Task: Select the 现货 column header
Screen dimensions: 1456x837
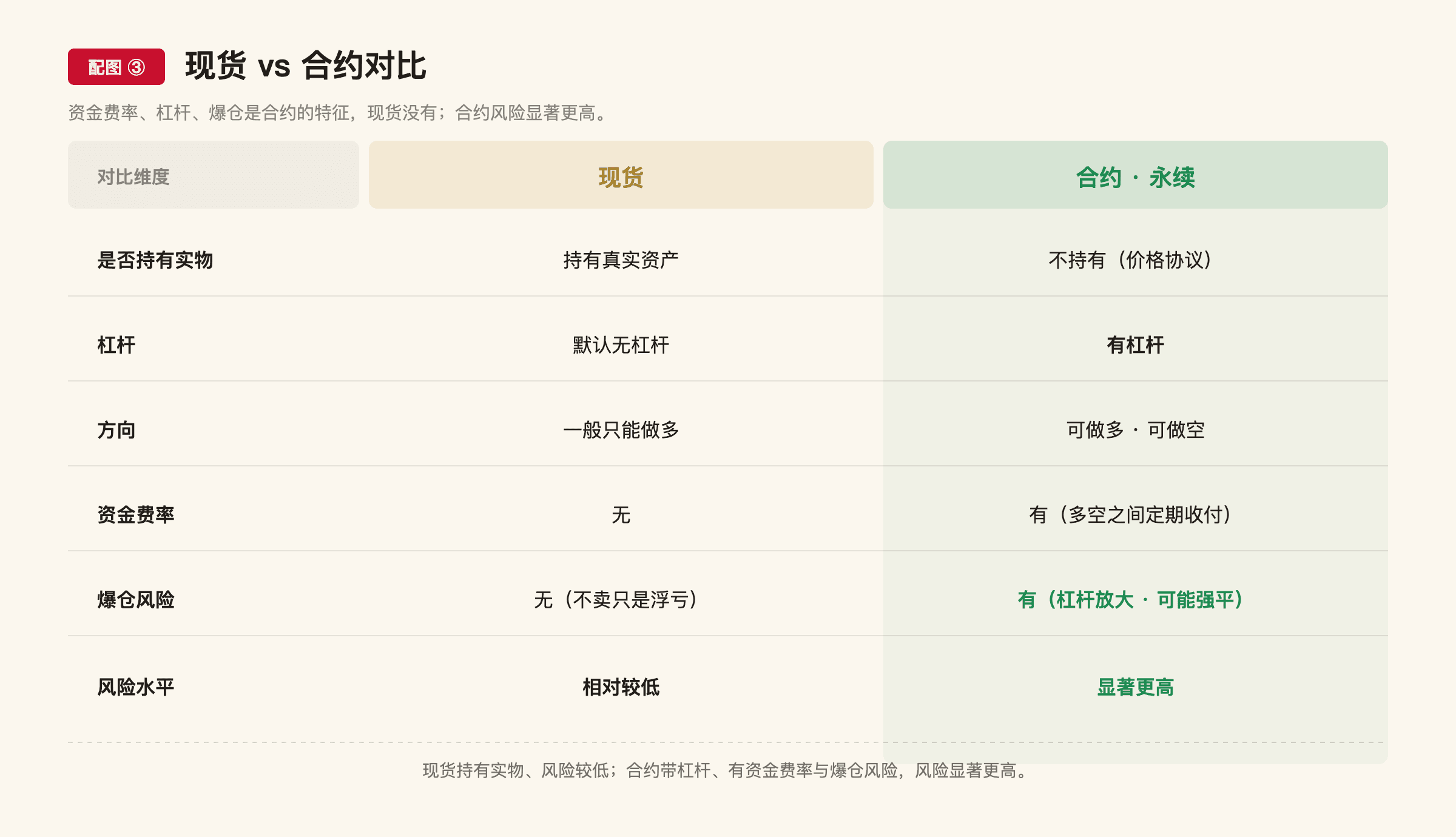Action: tap(621, 175)
